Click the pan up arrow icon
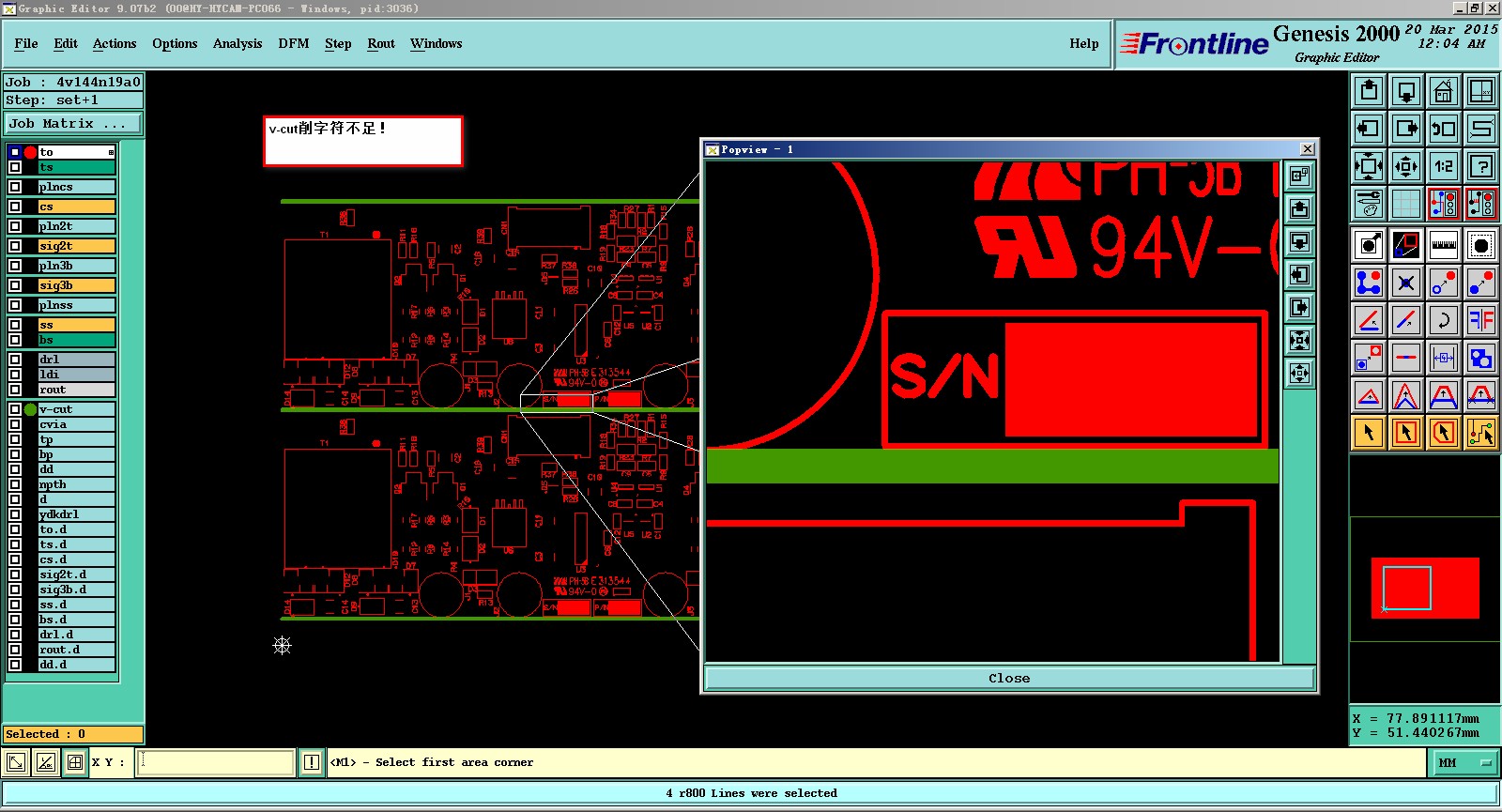The image size is (1502, 812). tap(1369, 91)
